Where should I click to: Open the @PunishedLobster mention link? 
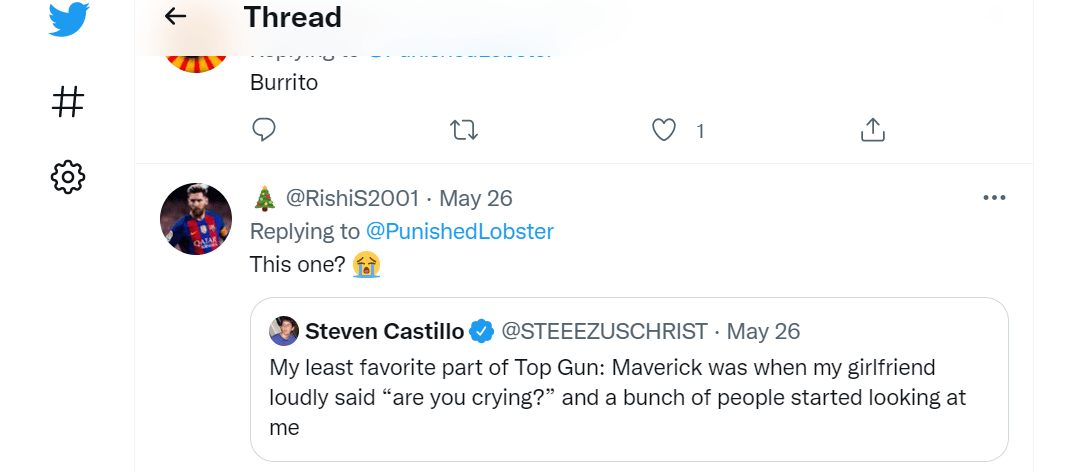459,231
